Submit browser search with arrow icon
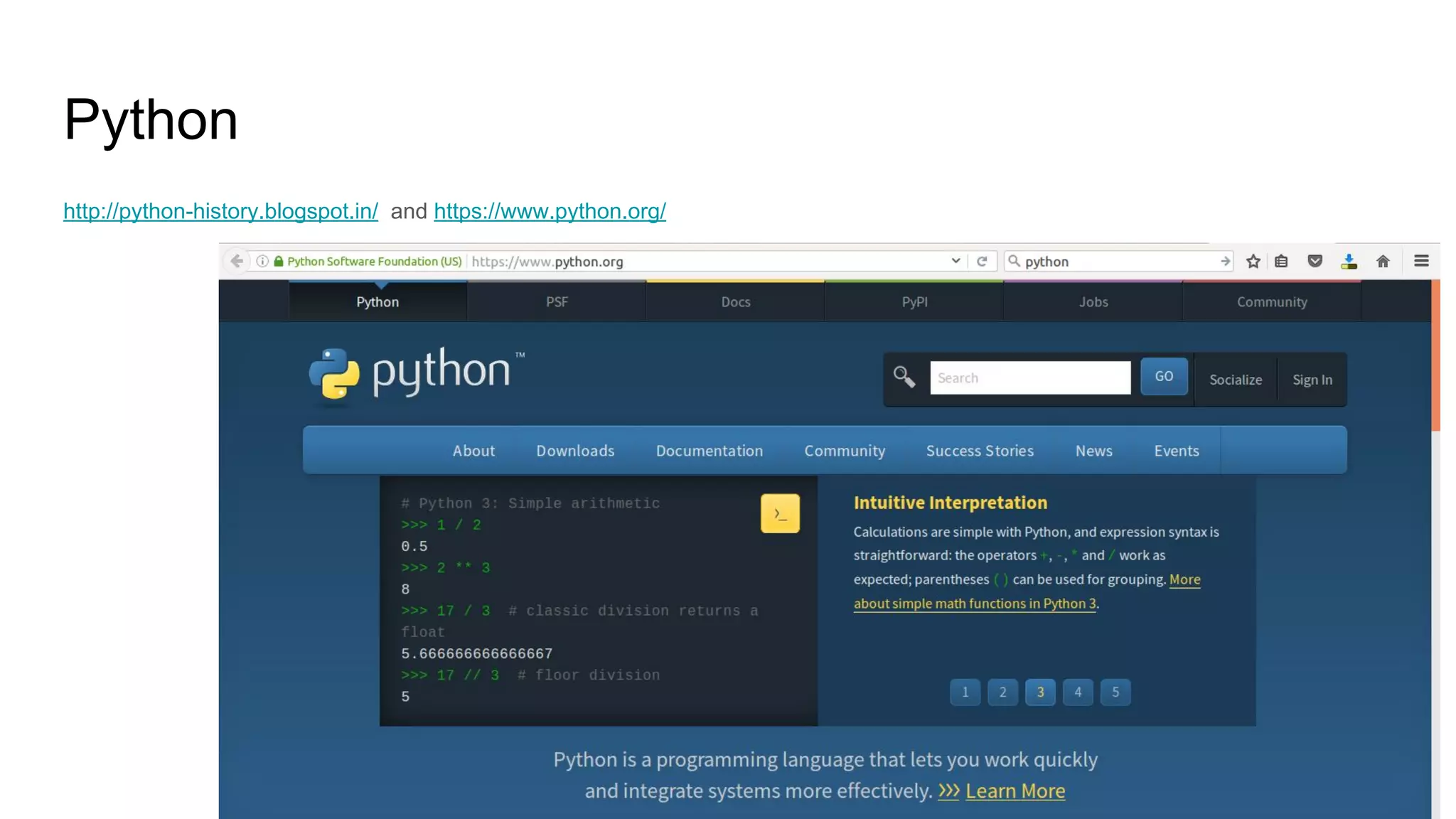1456x819 pixels. [x=1225, y=262]
